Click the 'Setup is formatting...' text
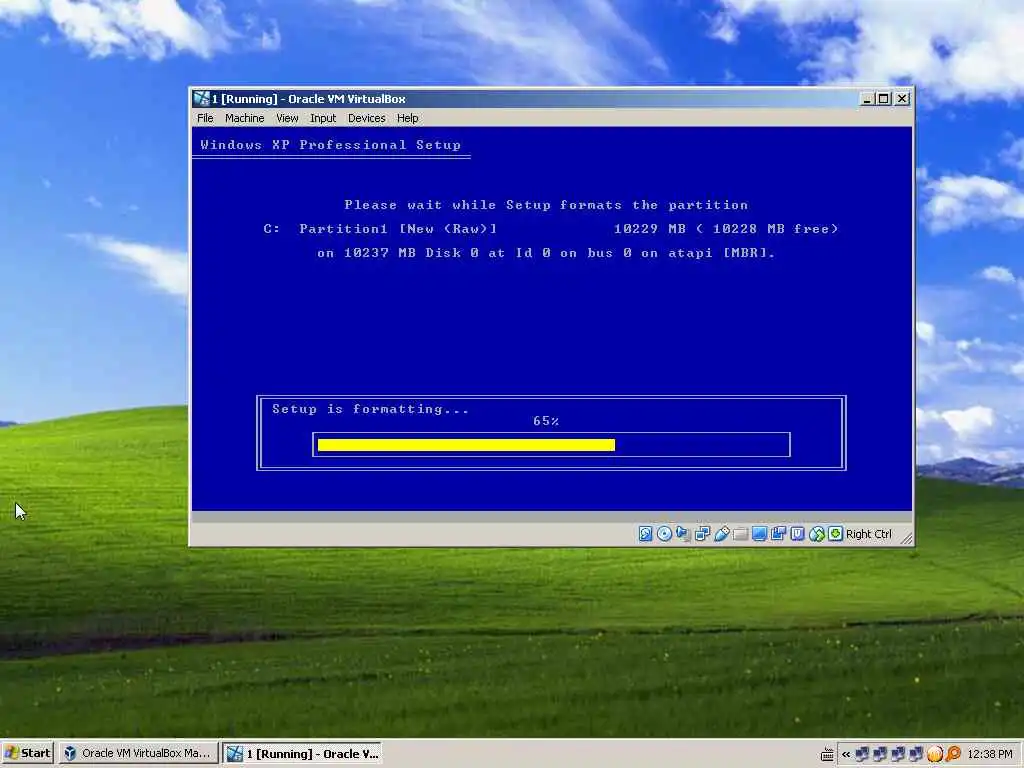Screen dimensions: 1024x768 [370, 409]
